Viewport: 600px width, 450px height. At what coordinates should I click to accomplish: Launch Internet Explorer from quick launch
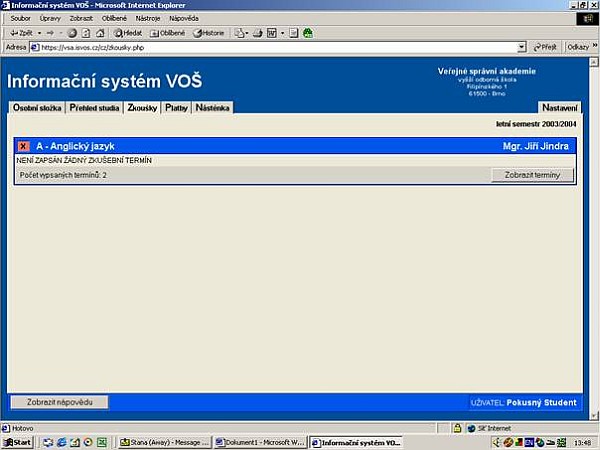point(62,442)
